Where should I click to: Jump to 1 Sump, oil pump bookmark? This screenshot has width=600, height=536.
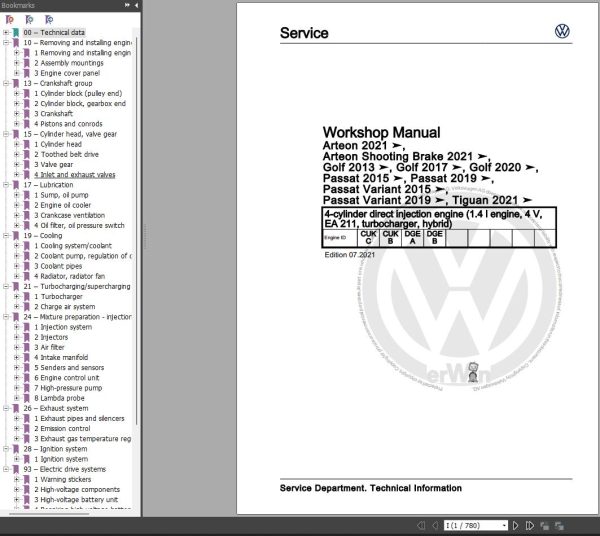pos(61,195)
